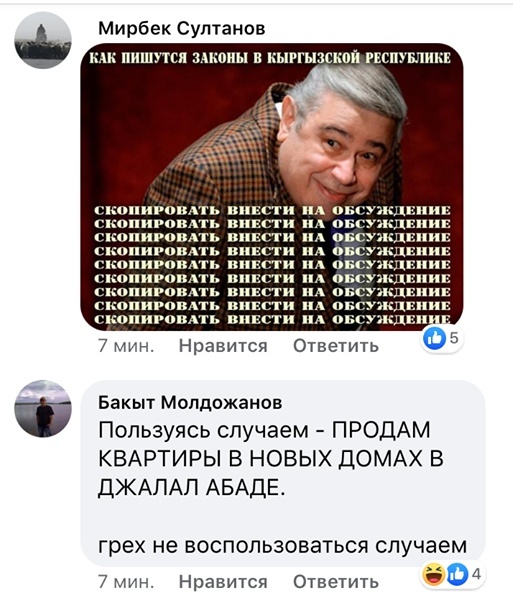Open the Мирбек Султанов name link

[x=182, y=28]
